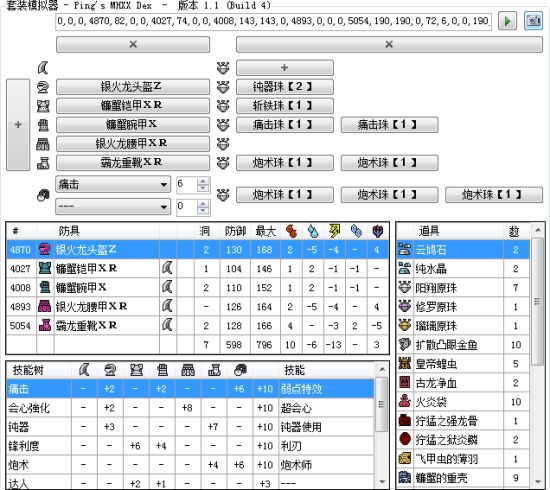Click the ice resistance column icon
The image size is (550, 490).
356,231
